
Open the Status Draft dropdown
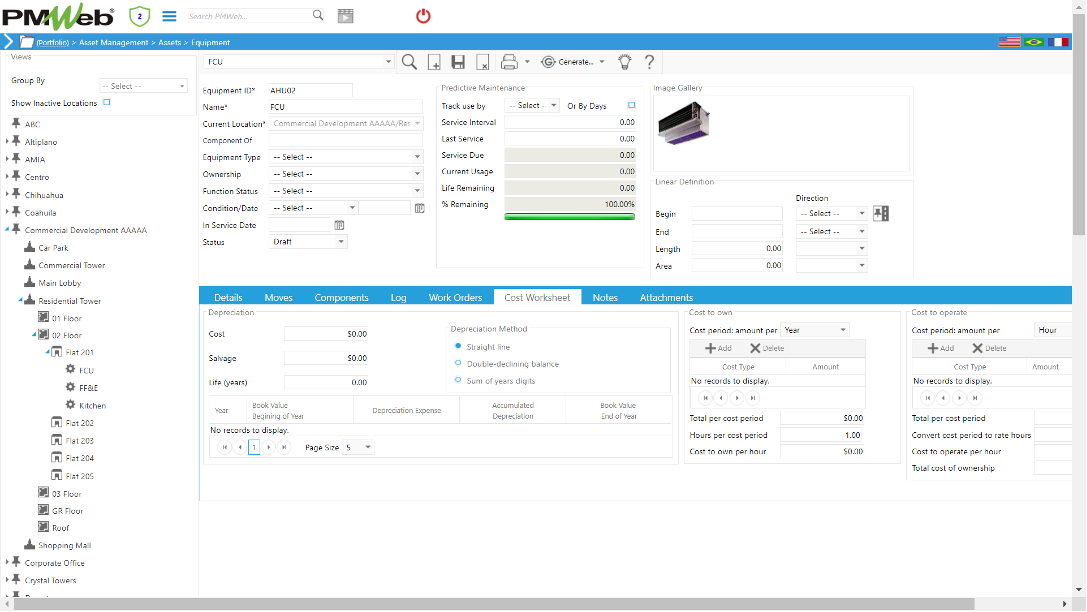click(x=308, y=242)
